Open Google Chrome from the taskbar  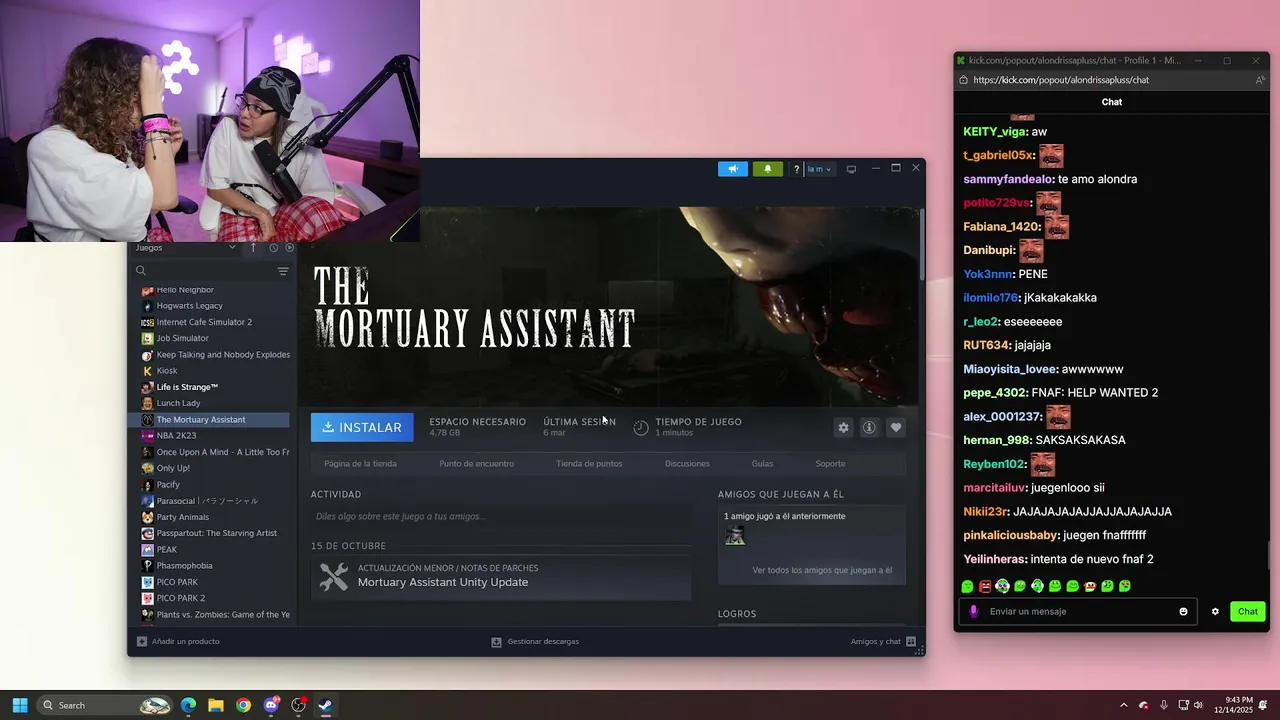click(x=243, y=705)
